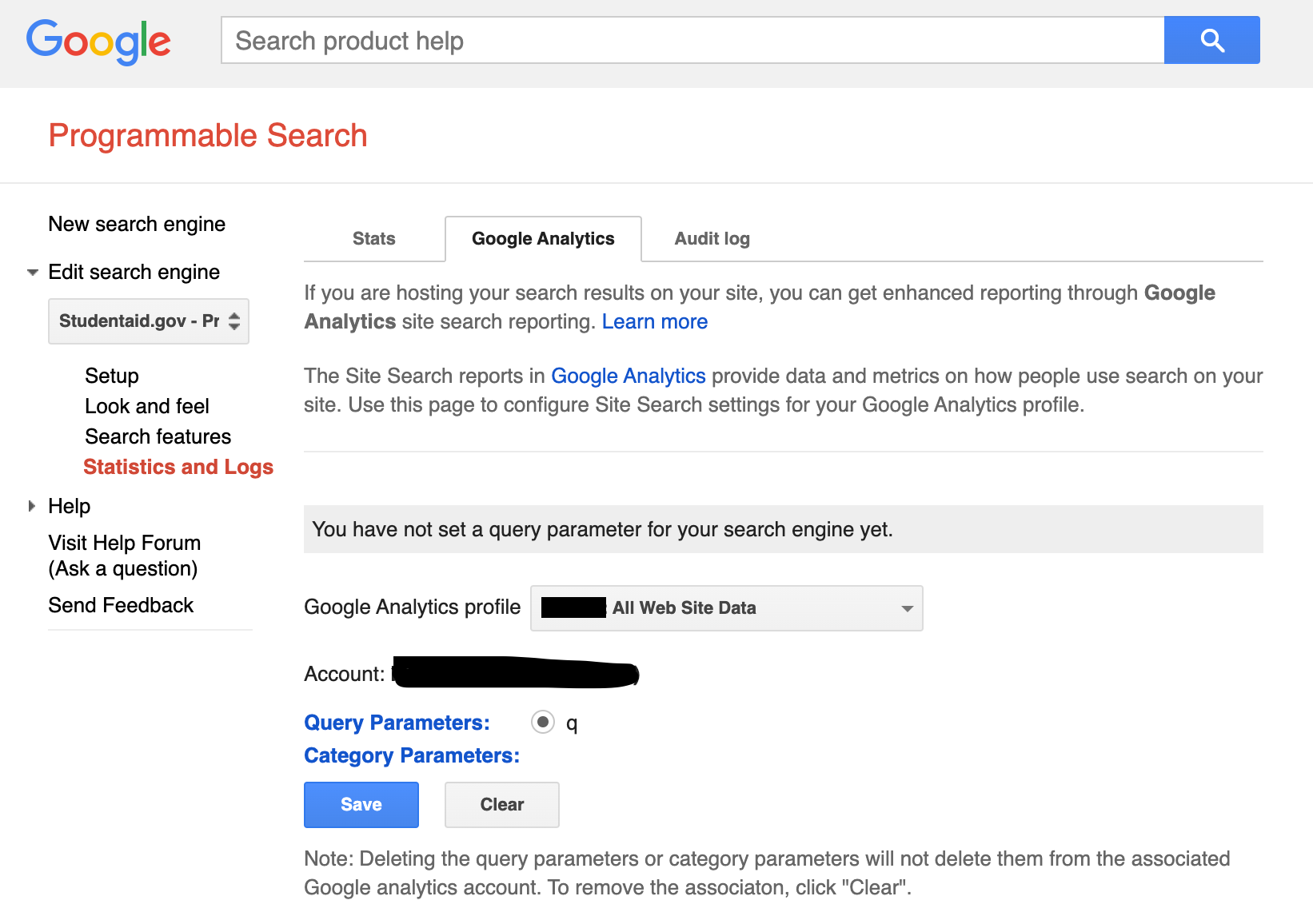The image size is (1313, 924).
Task: Open the Google Analytics profile dropdown
Action: 726,608
